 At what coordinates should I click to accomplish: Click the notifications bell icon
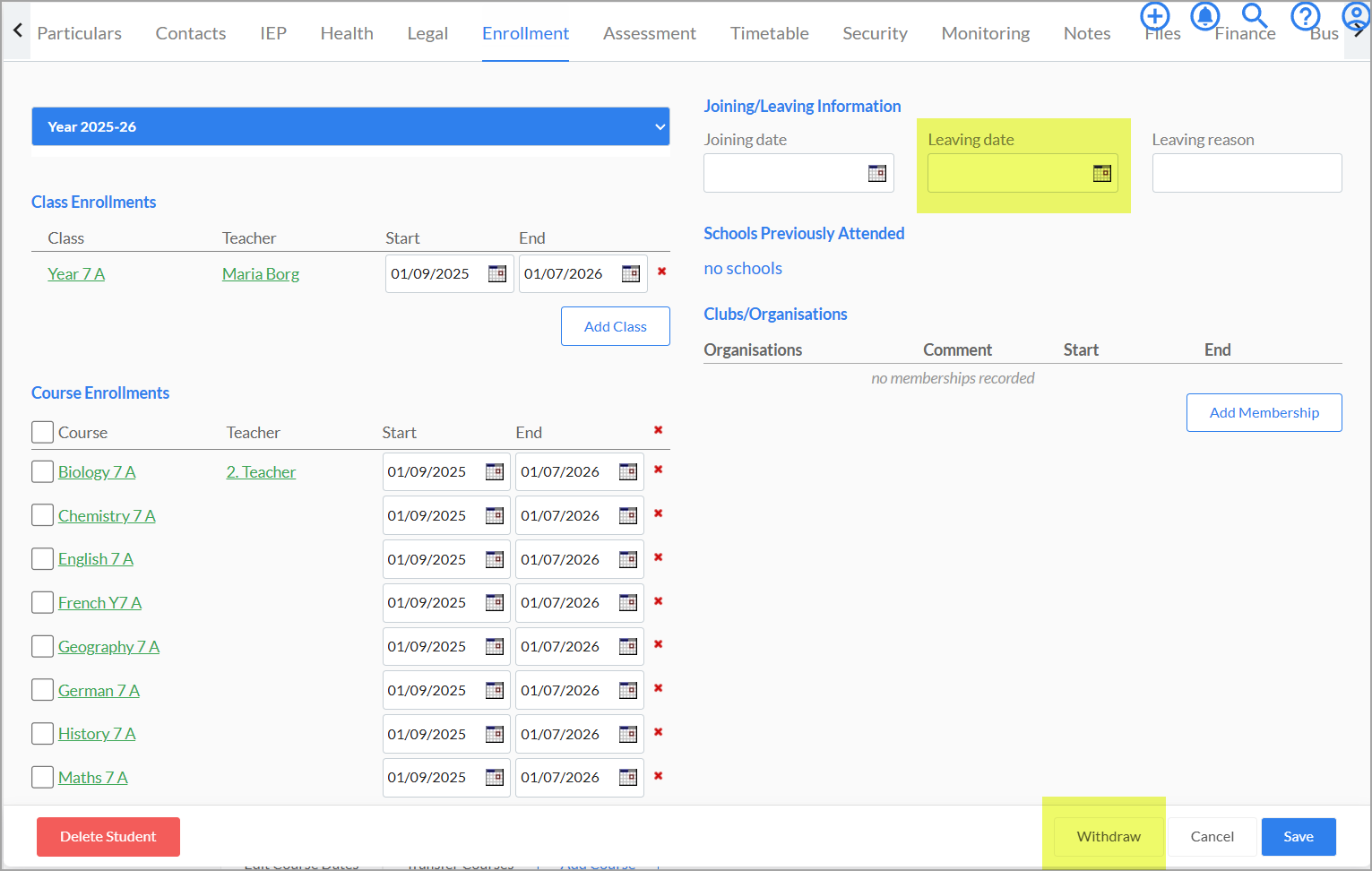(1205, 16)
